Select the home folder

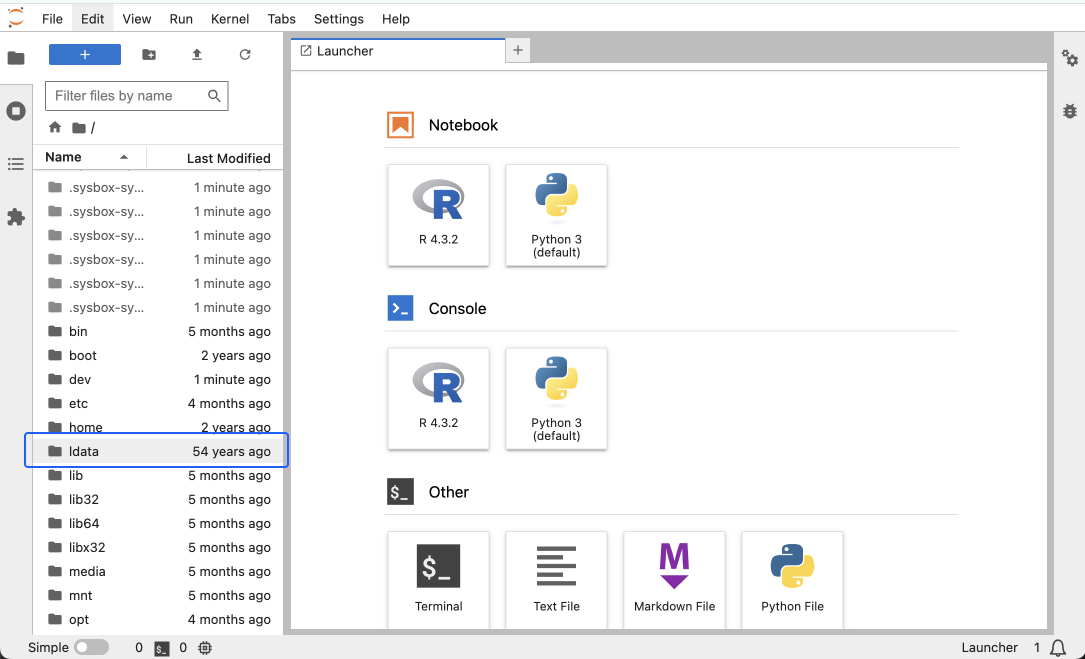coord(158,428)
